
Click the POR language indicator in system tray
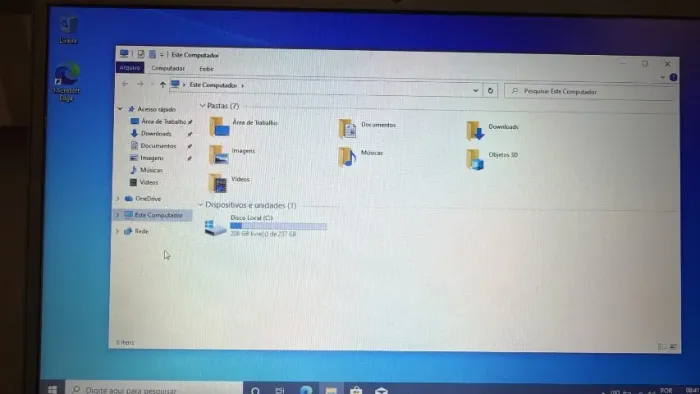point(666,390)
